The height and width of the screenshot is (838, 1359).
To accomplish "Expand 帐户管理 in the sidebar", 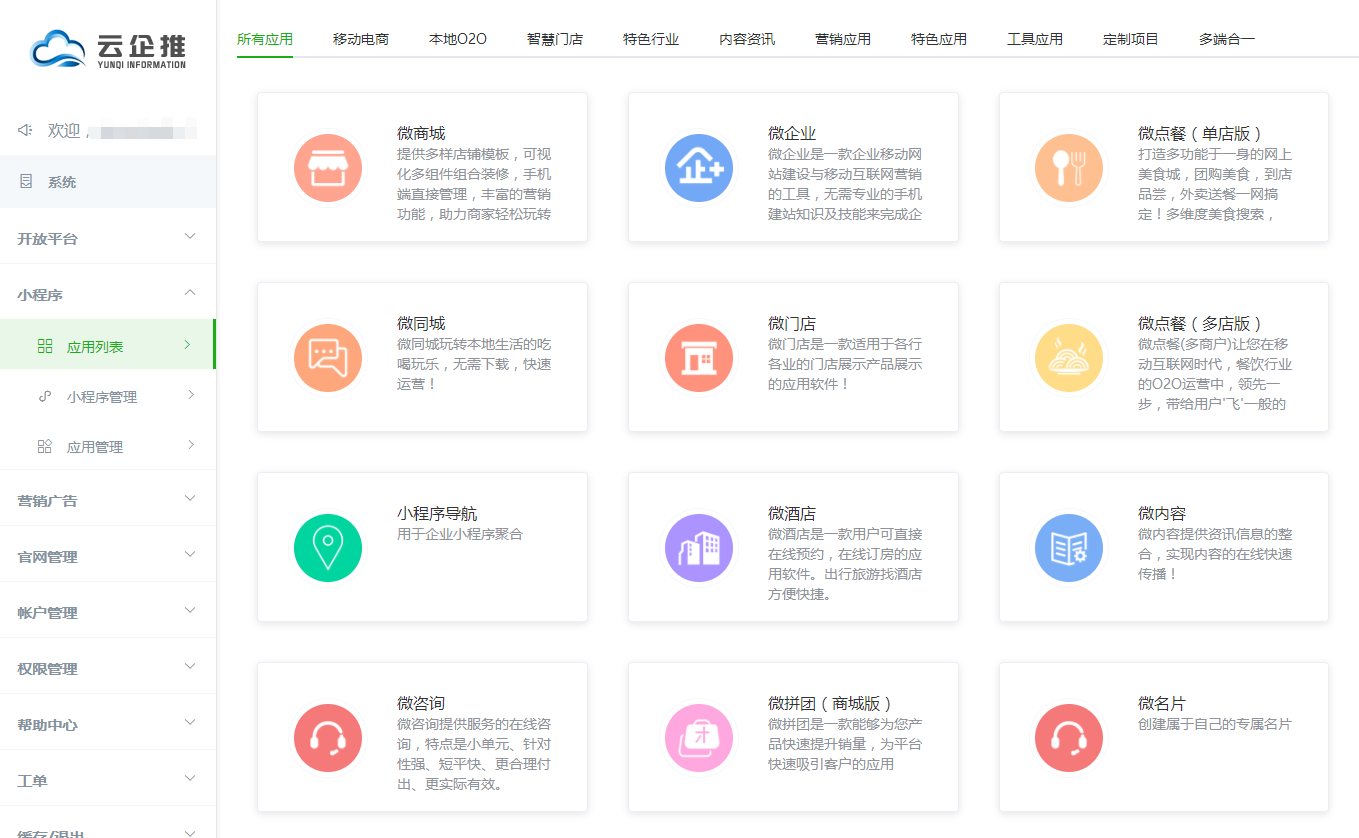I will [x=107, y=613].
